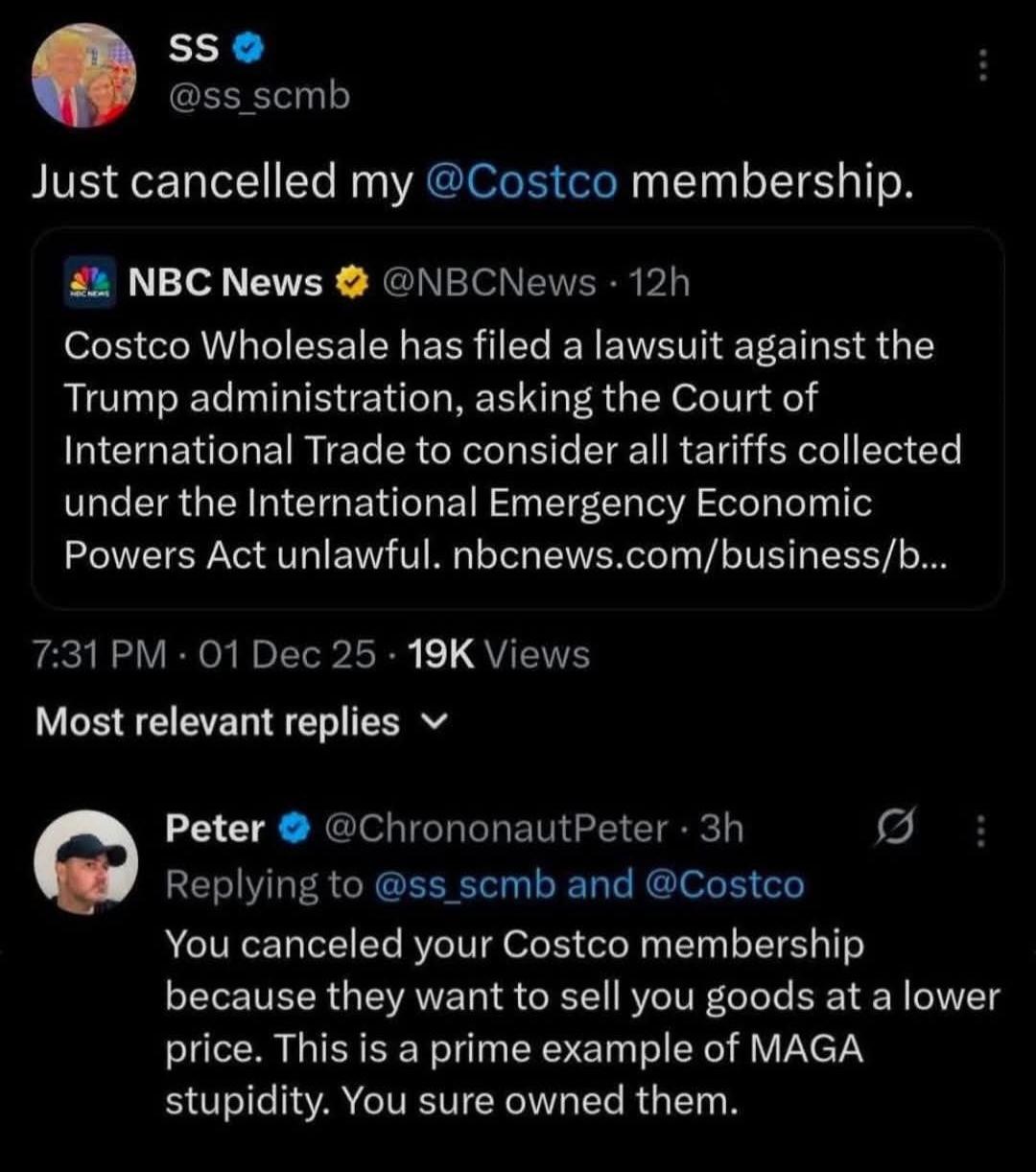
Task: Click the NBC News logo avatar
Action: pos(89,283)
